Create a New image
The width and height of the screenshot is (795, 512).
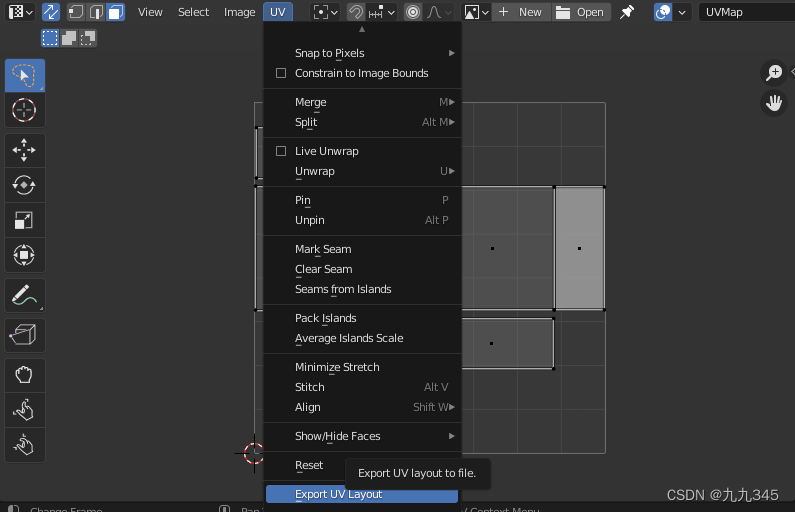(x=520, y=12)
